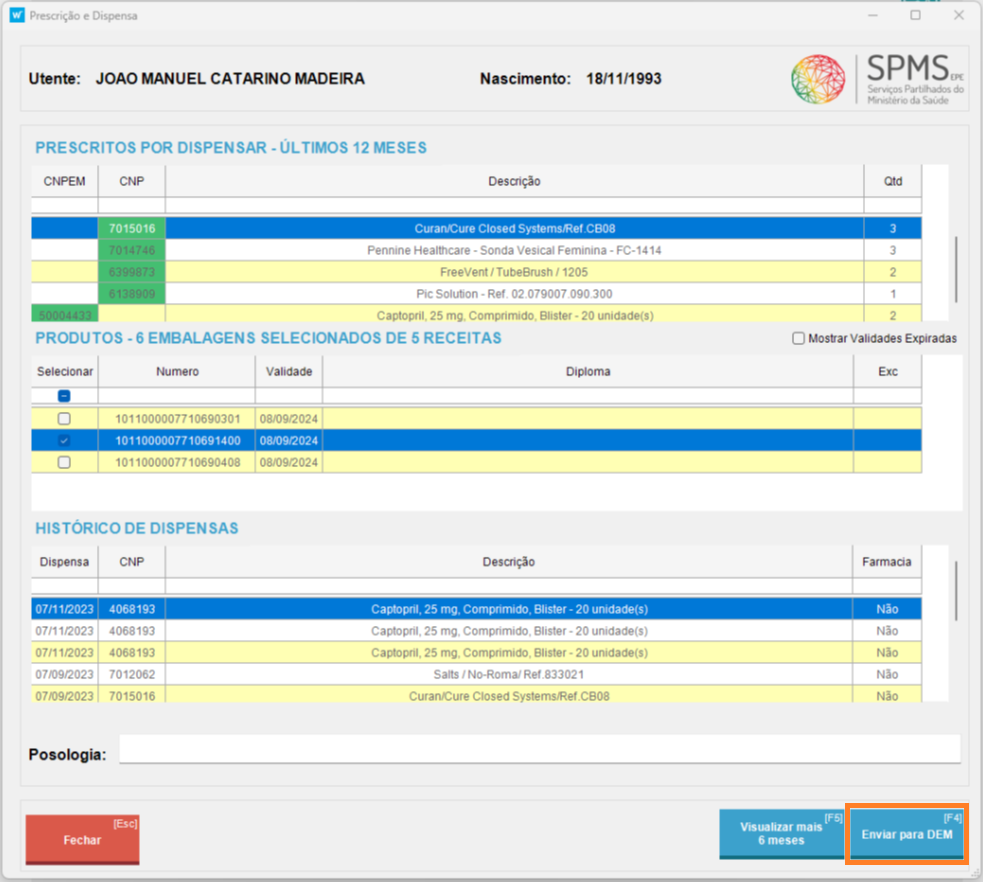The image size is (983, 882).
Task: Click the SPMS logo
Action: (x=877, y=80)
